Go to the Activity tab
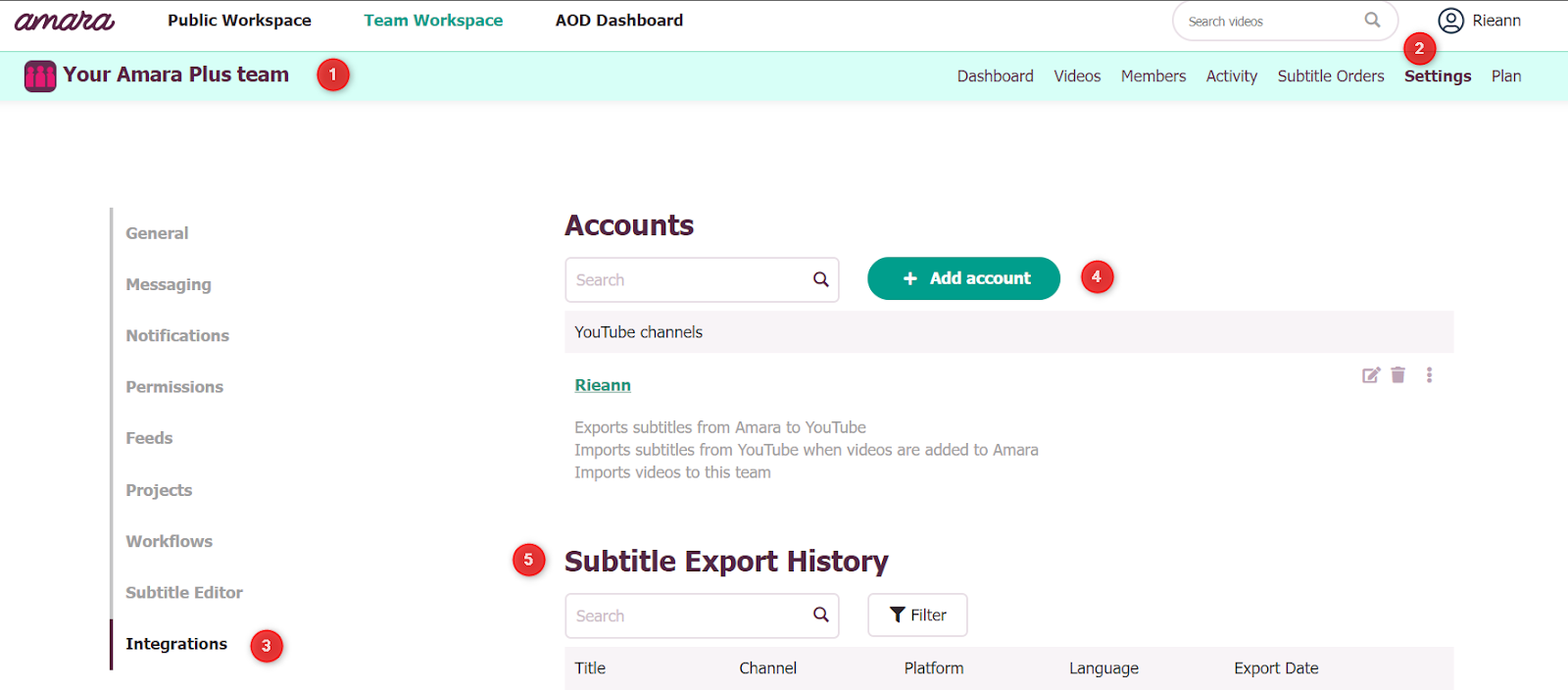 [x=1232, y=76]
